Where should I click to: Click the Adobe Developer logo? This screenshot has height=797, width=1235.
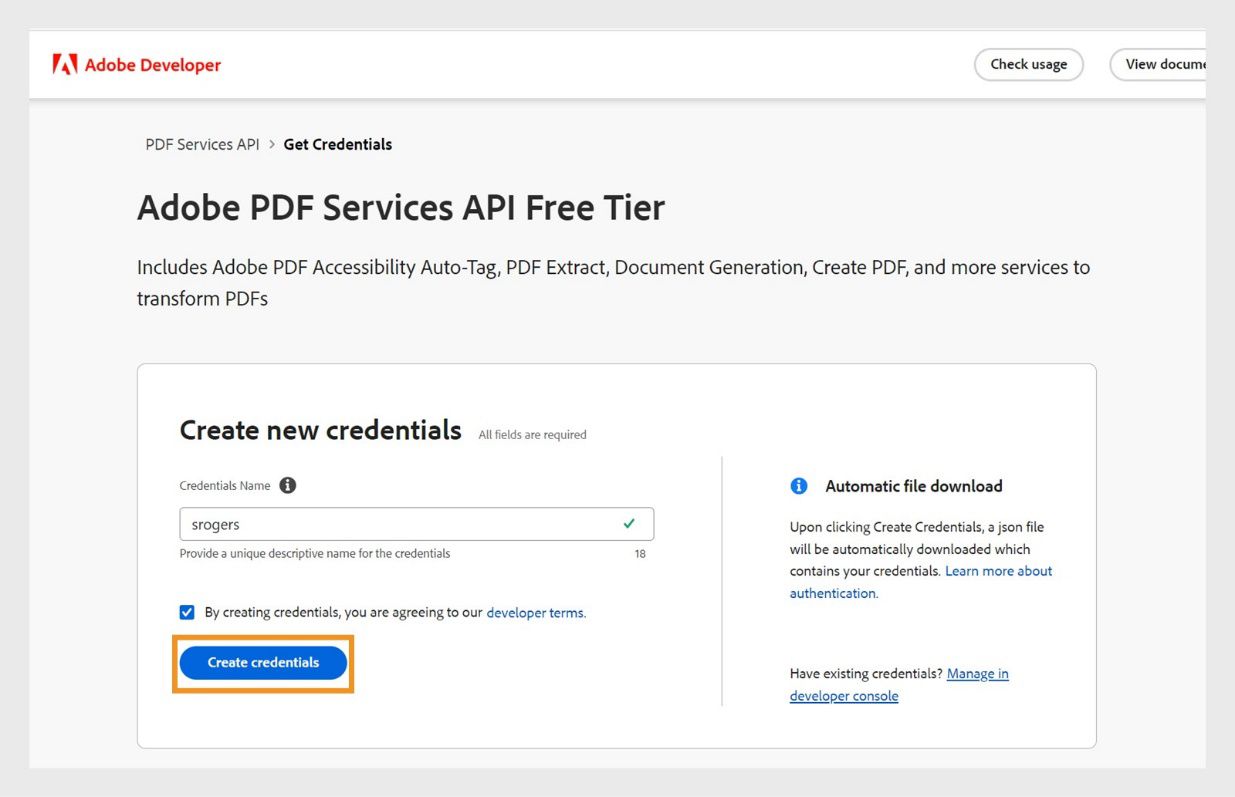click(65, 63)
